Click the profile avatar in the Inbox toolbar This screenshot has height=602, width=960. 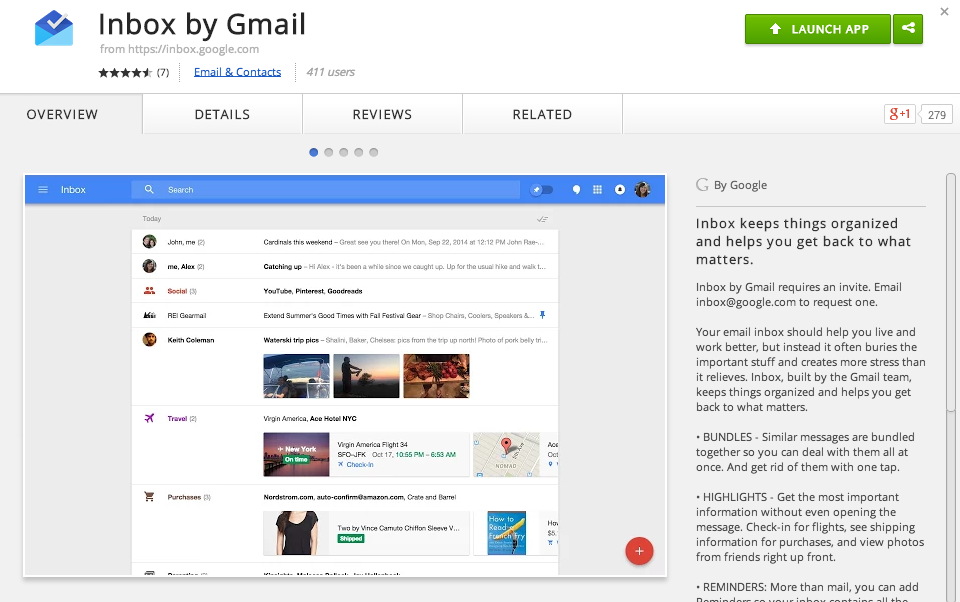pos(643,189)
